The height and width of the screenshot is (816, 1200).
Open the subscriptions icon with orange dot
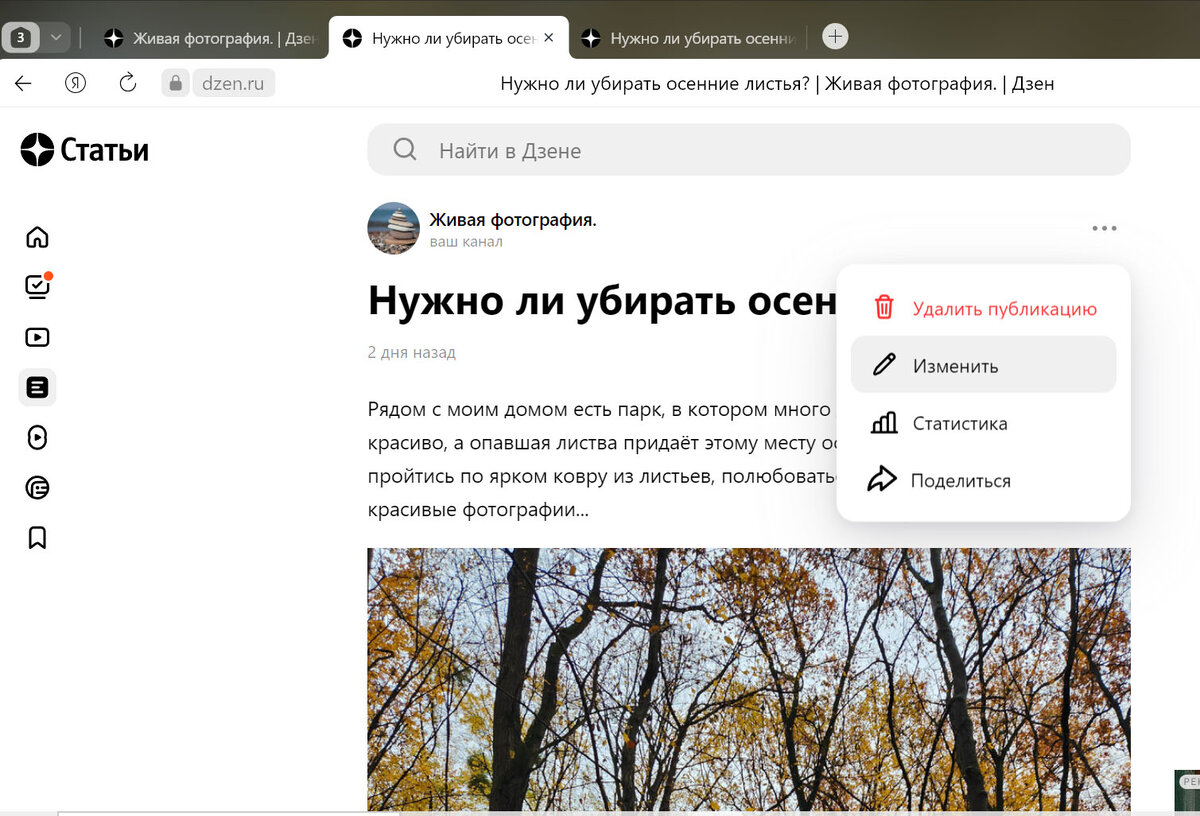37,287
